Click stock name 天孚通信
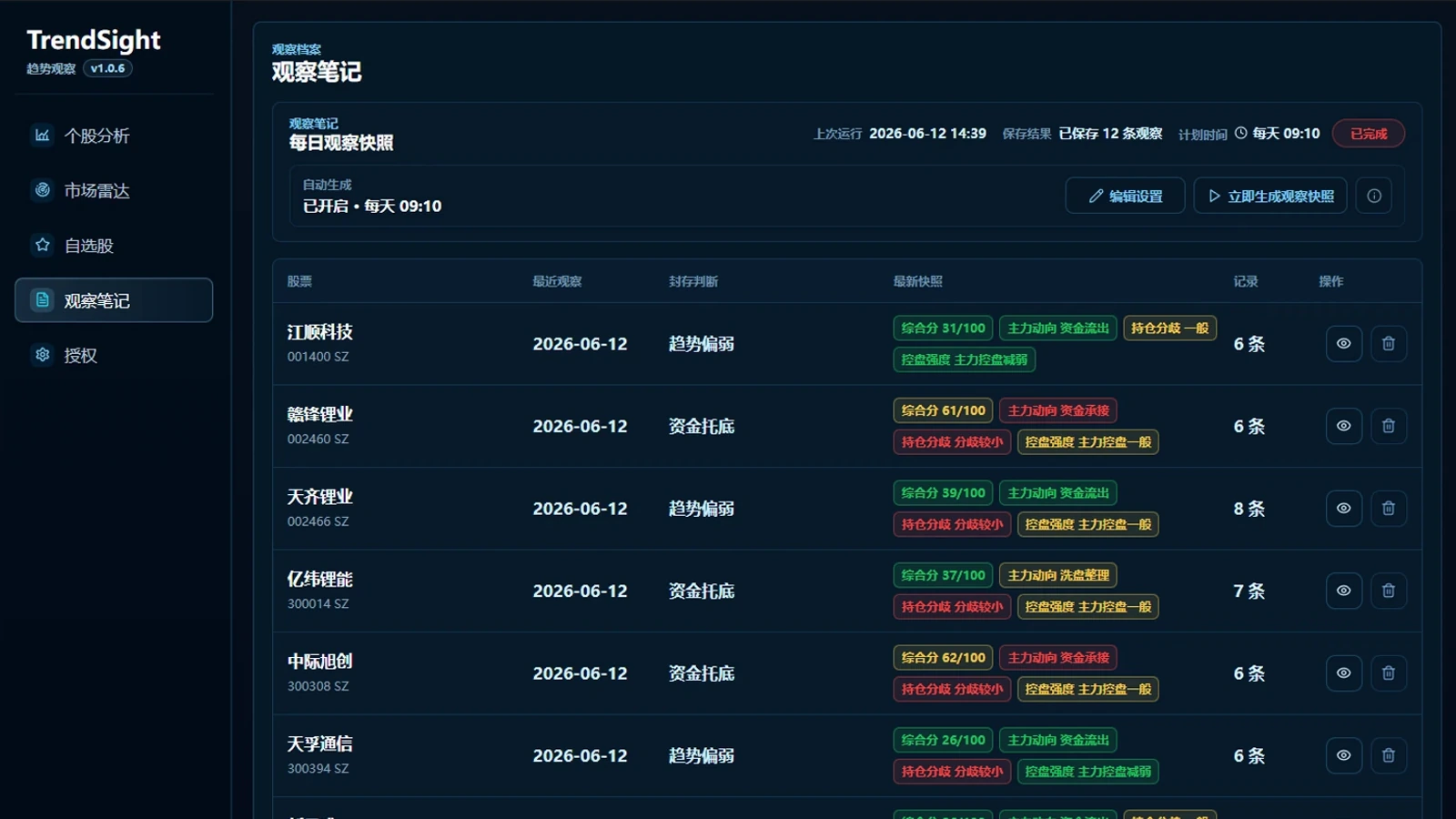 pos(320,743)
